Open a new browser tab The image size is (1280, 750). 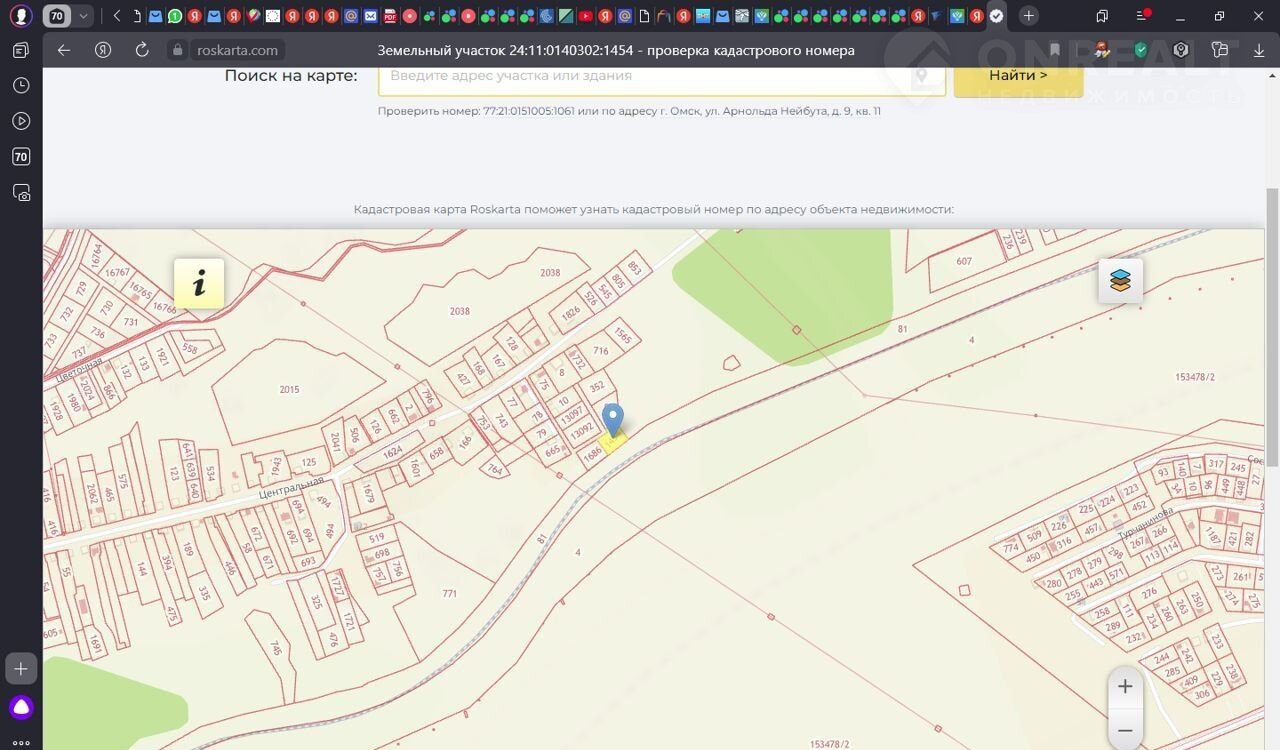[x=1028, y=16]
